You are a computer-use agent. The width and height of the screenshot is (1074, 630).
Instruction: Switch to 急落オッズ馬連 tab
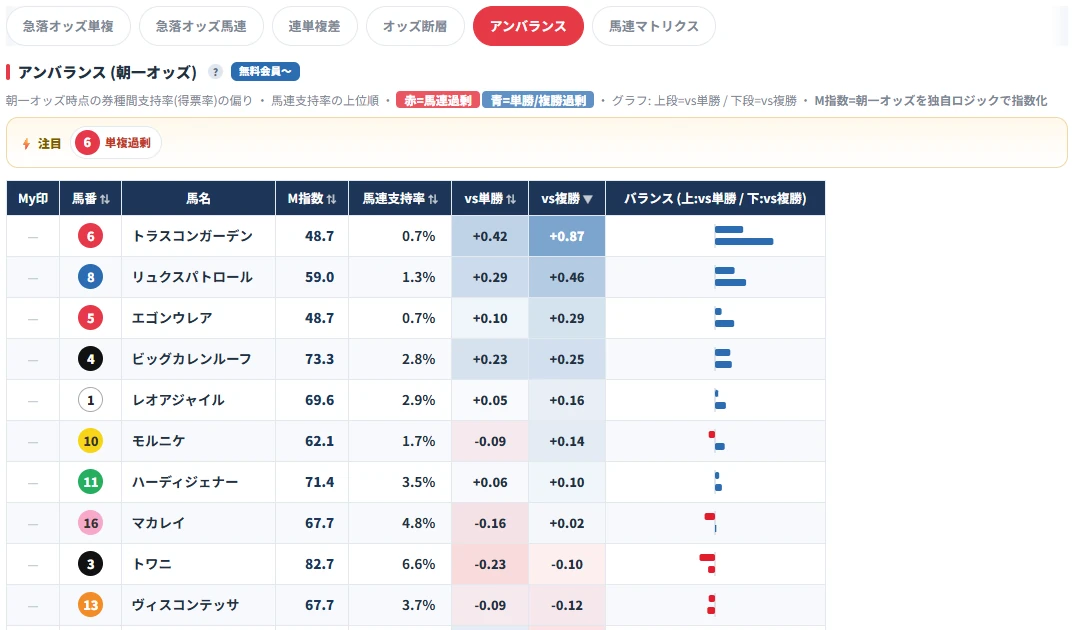coord(201,26)
